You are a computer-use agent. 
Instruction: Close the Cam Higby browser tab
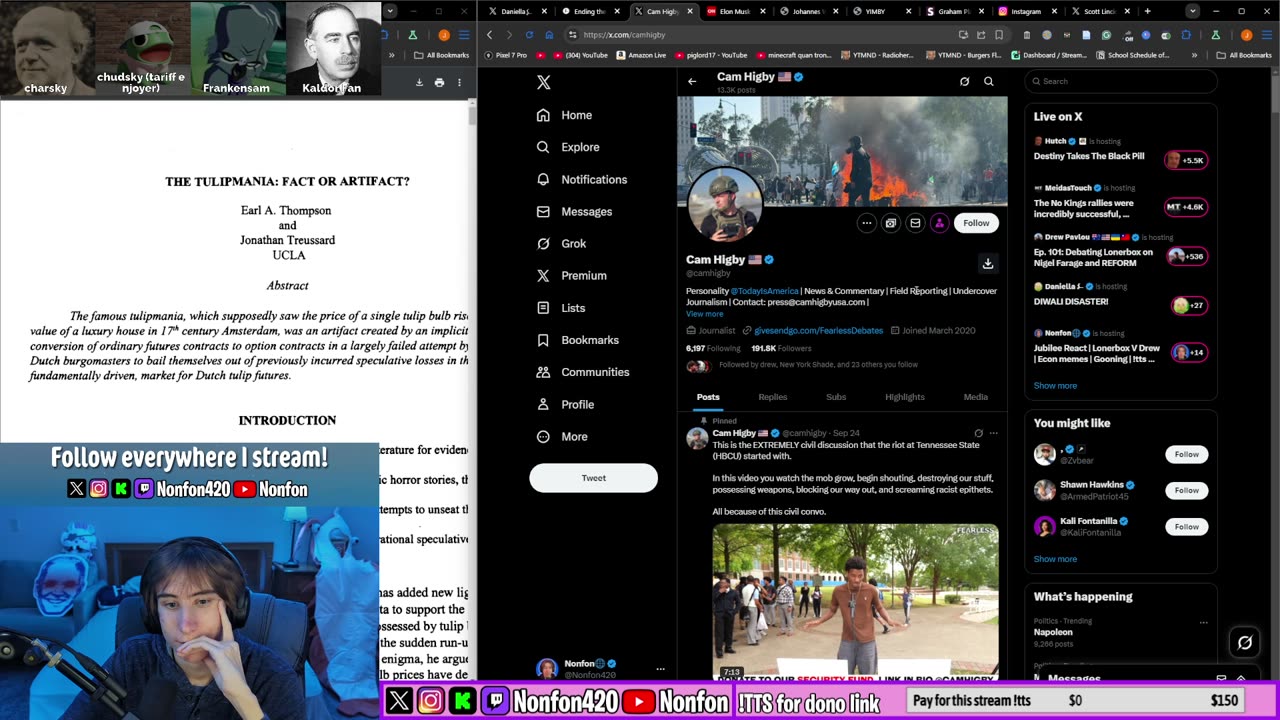[x=689, y=11]
